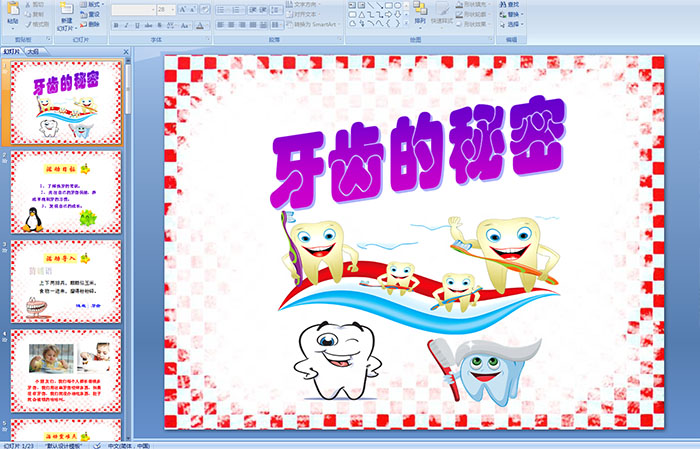700x449 pixels.
Task: Click the Paste clipboard icon
Action: (13, 9)
